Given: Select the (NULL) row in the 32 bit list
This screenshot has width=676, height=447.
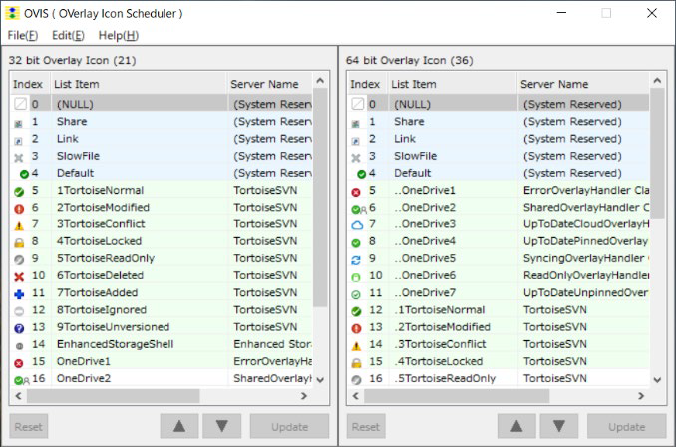Looking at the screenshot, I should click(x=162, y=104).
